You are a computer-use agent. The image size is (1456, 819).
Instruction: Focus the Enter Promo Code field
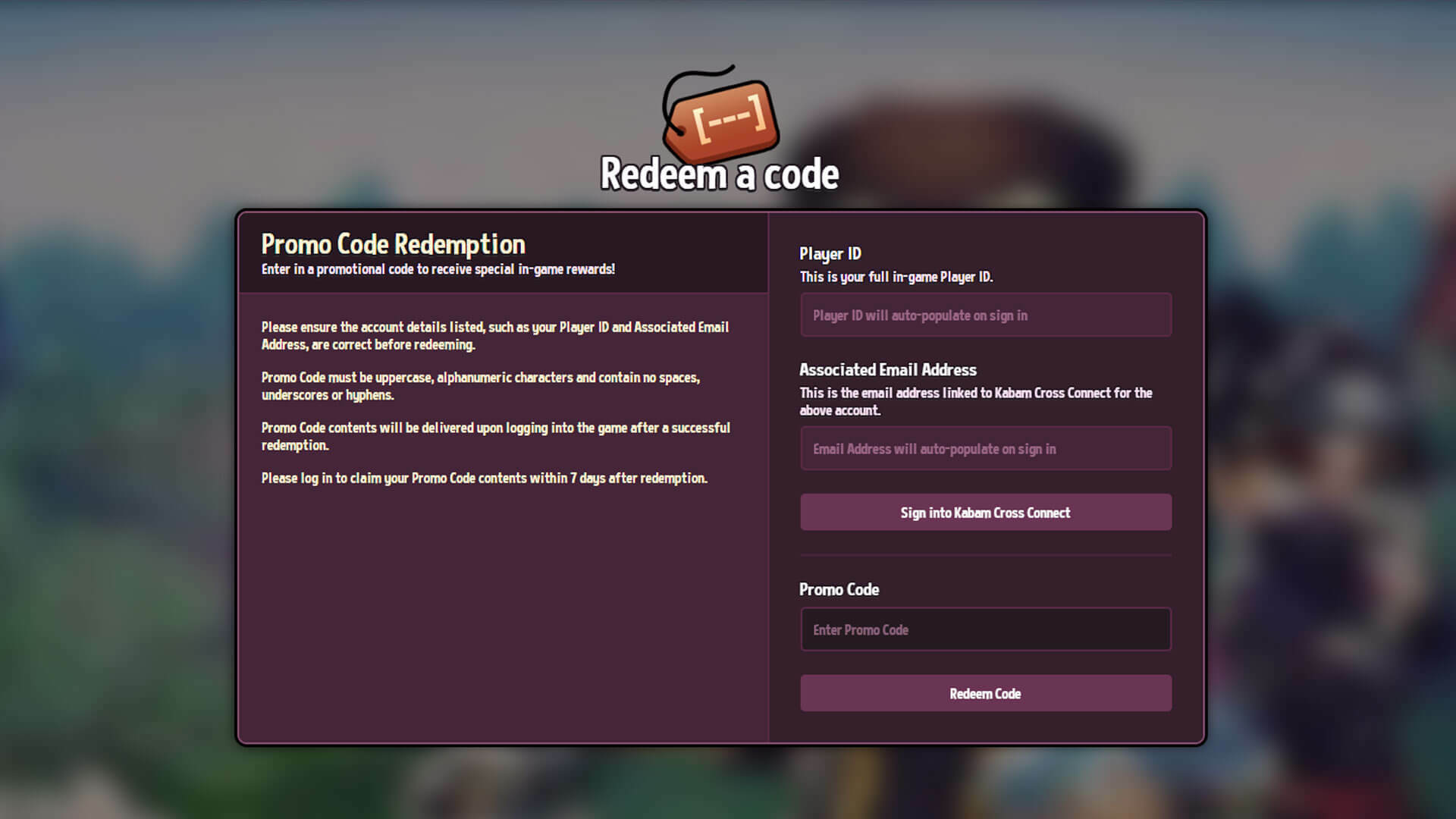click(x=985, y=629)
